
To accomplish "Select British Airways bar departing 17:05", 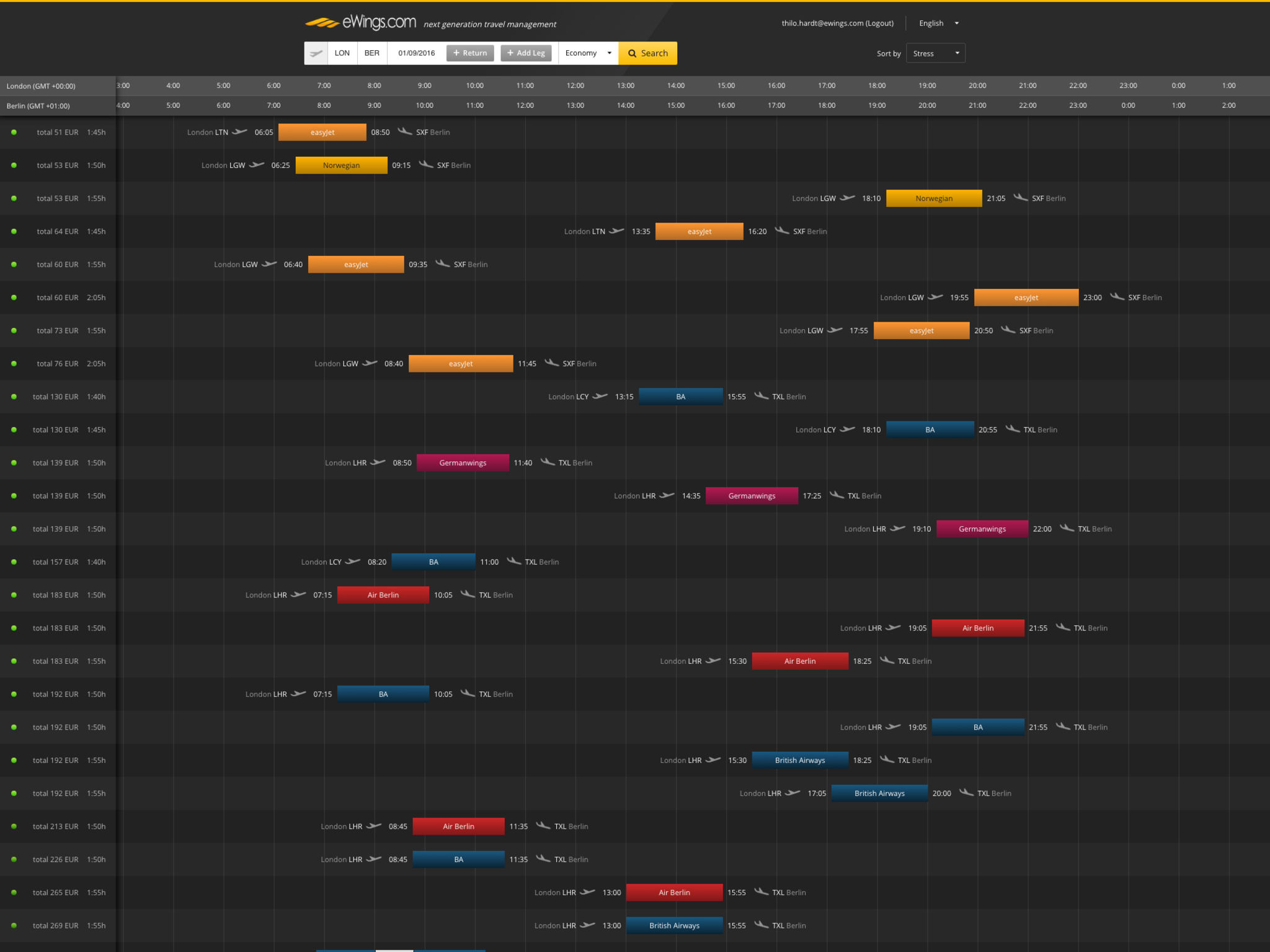I will [879, 793].
